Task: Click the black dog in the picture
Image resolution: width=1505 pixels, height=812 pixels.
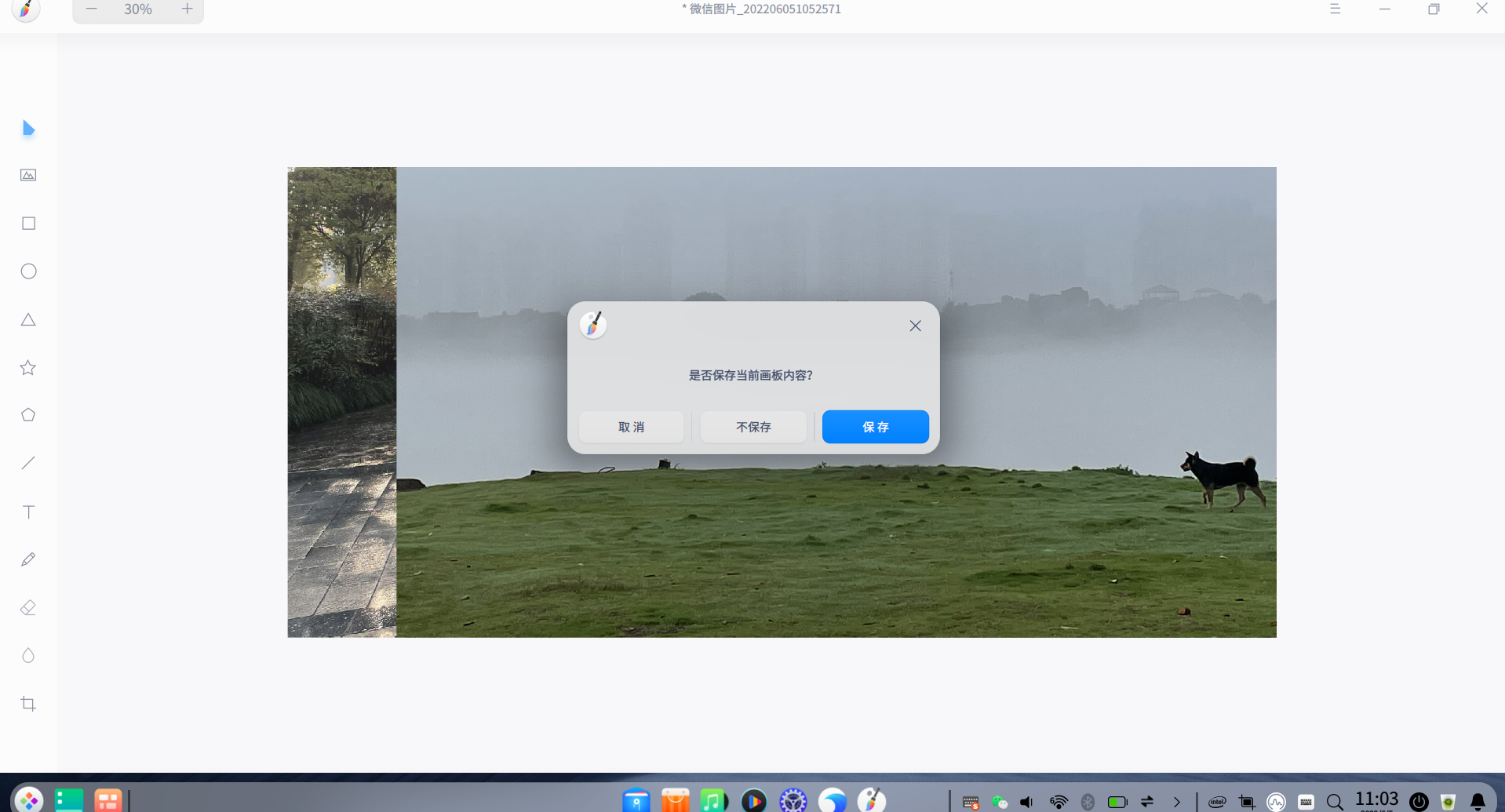Action: pyautogui.click(x=1223, y=479)
